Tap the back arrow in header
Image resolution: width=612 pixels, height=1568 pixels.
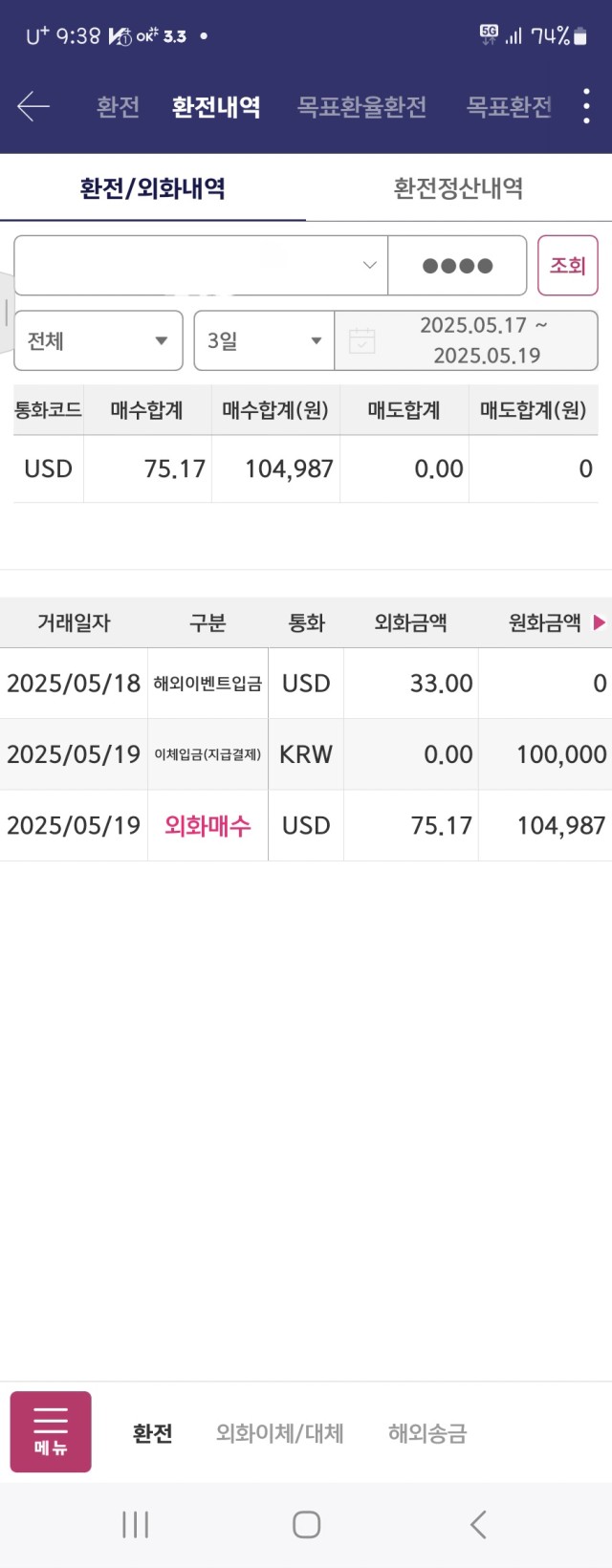click(x=33, y=106)
